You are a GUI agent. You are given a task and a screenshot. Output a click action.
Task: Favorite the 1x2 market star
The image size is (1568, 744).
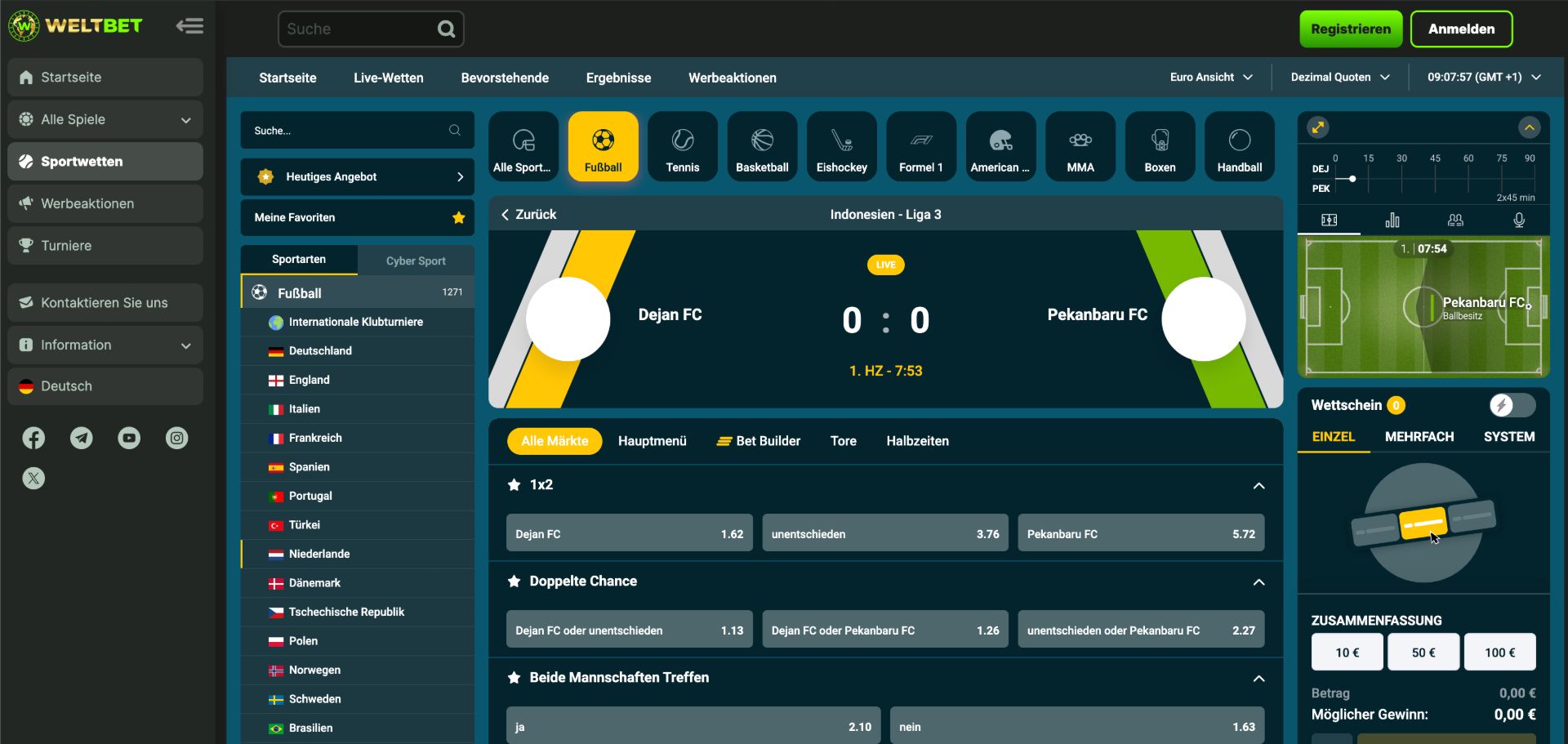tap(514, 485)
